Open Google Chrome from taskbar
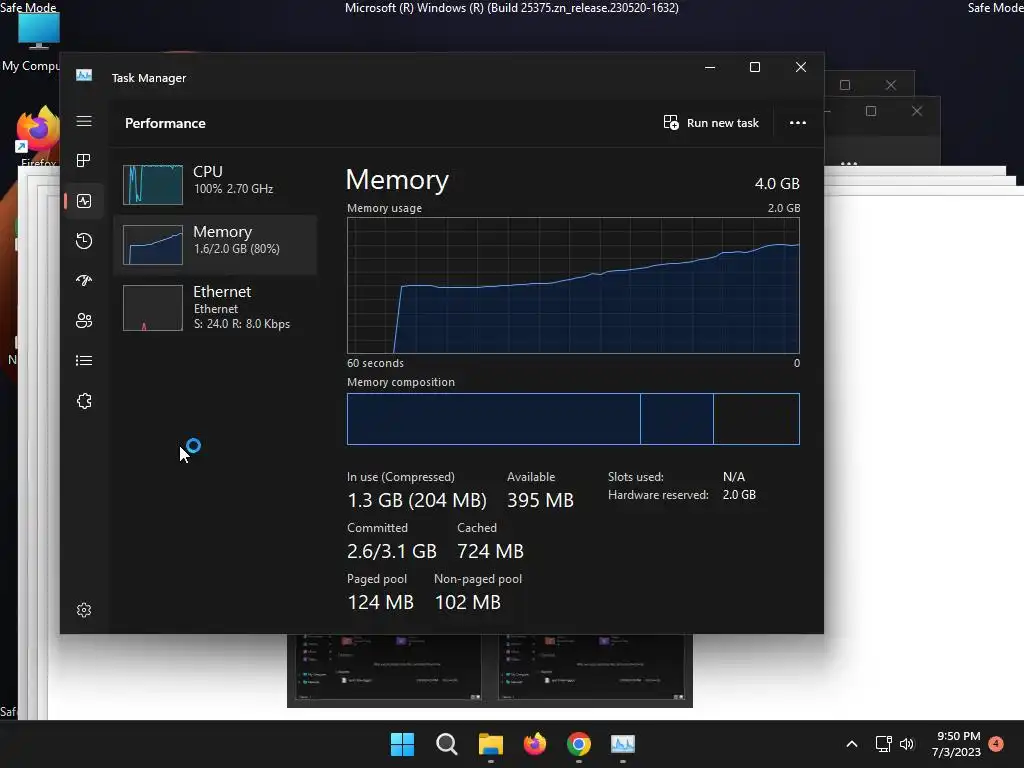Image resolution: width=1024 pixels, height=768 pixels. [579, 744]
